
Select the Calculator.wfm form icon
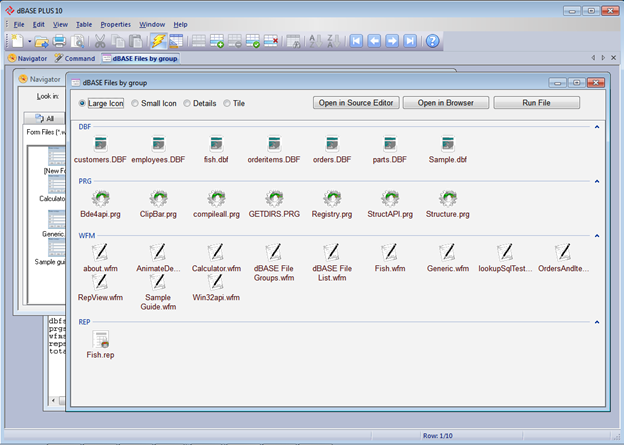tap(216, 252)
